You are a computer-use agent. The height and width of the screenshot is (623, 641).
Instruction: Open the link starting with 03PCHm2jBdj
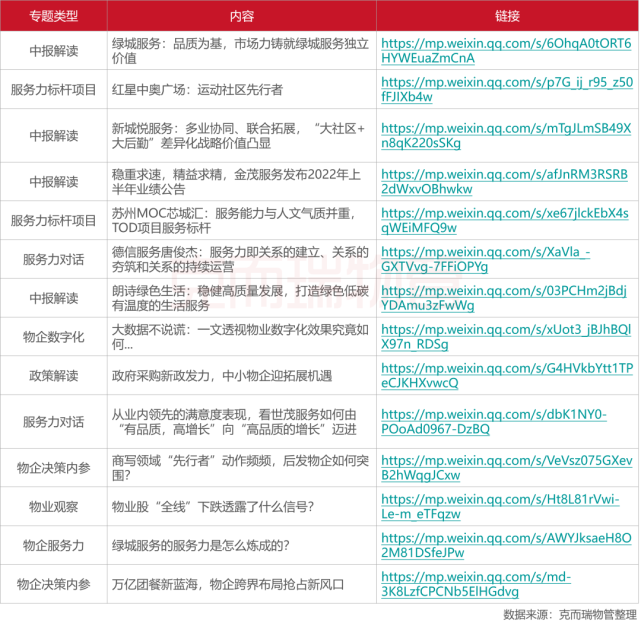pyautogui.click(x=504, y=298)
